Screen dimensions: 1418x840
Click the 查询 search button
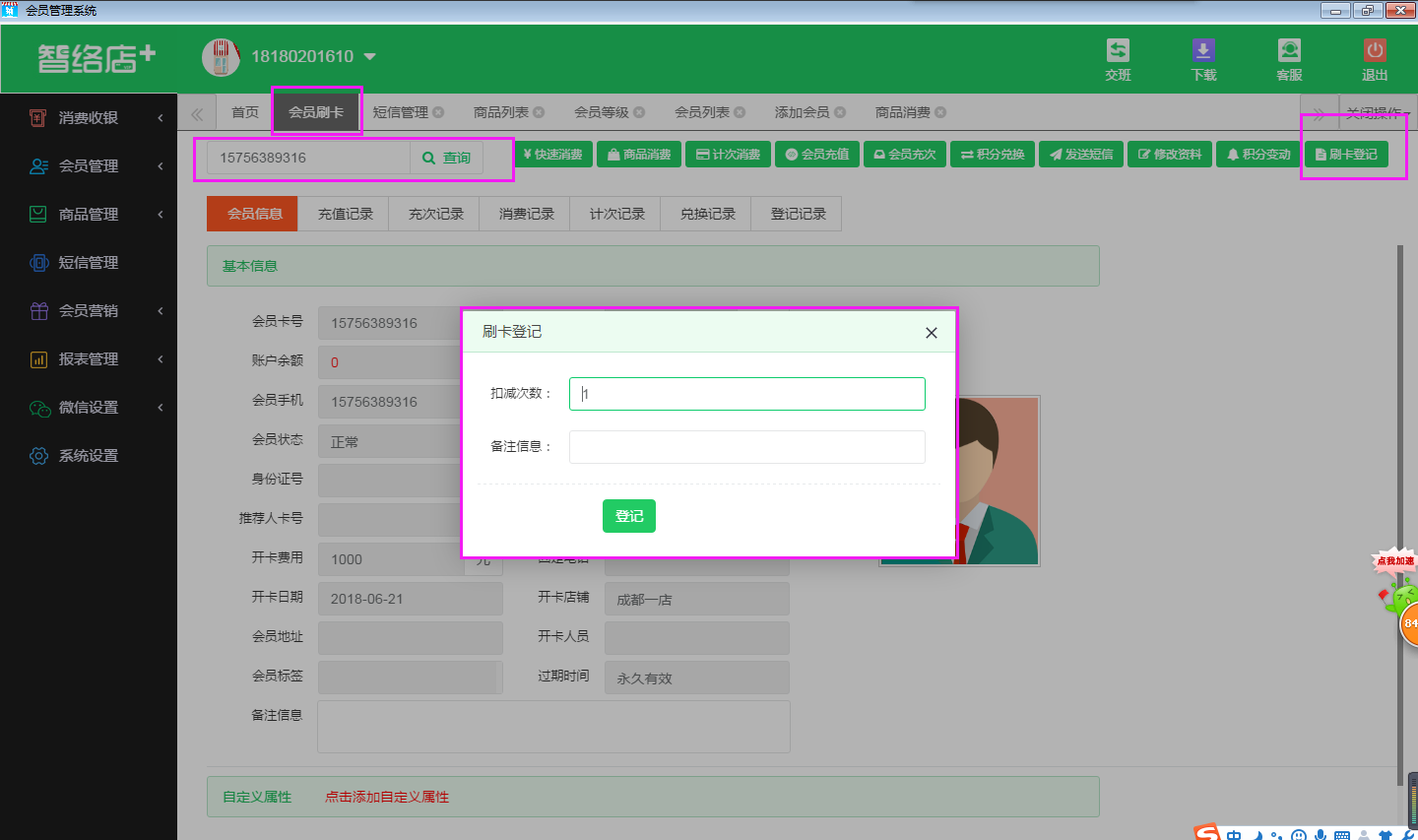pyautogui.click(x=447, y=158)
